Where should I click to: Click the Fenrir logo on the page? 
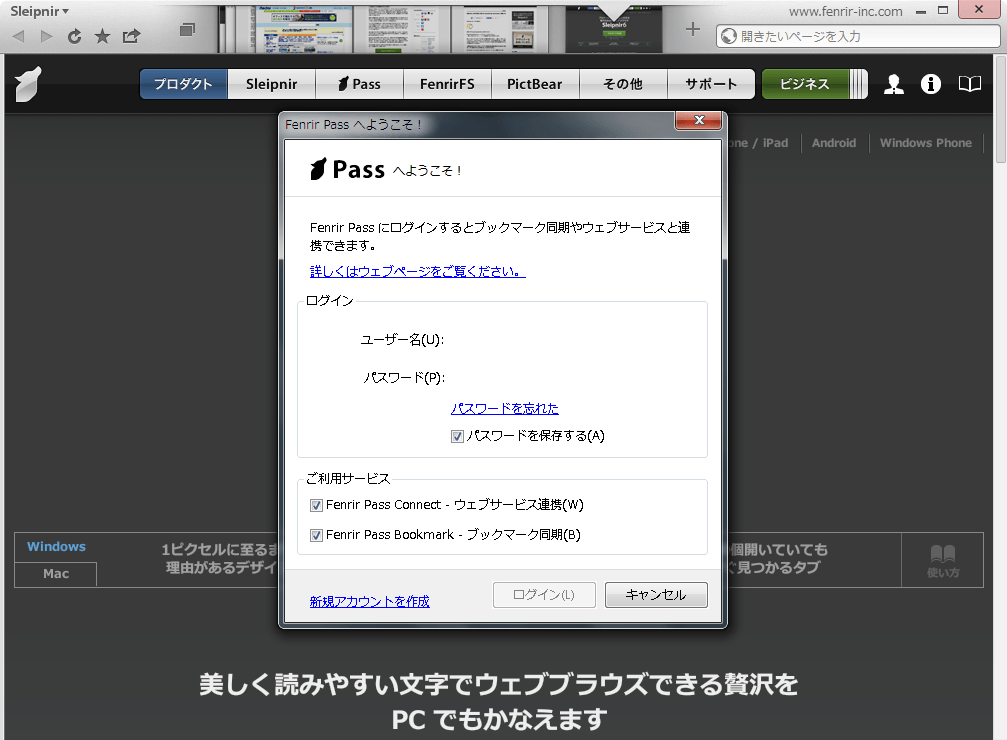point(28,84)
